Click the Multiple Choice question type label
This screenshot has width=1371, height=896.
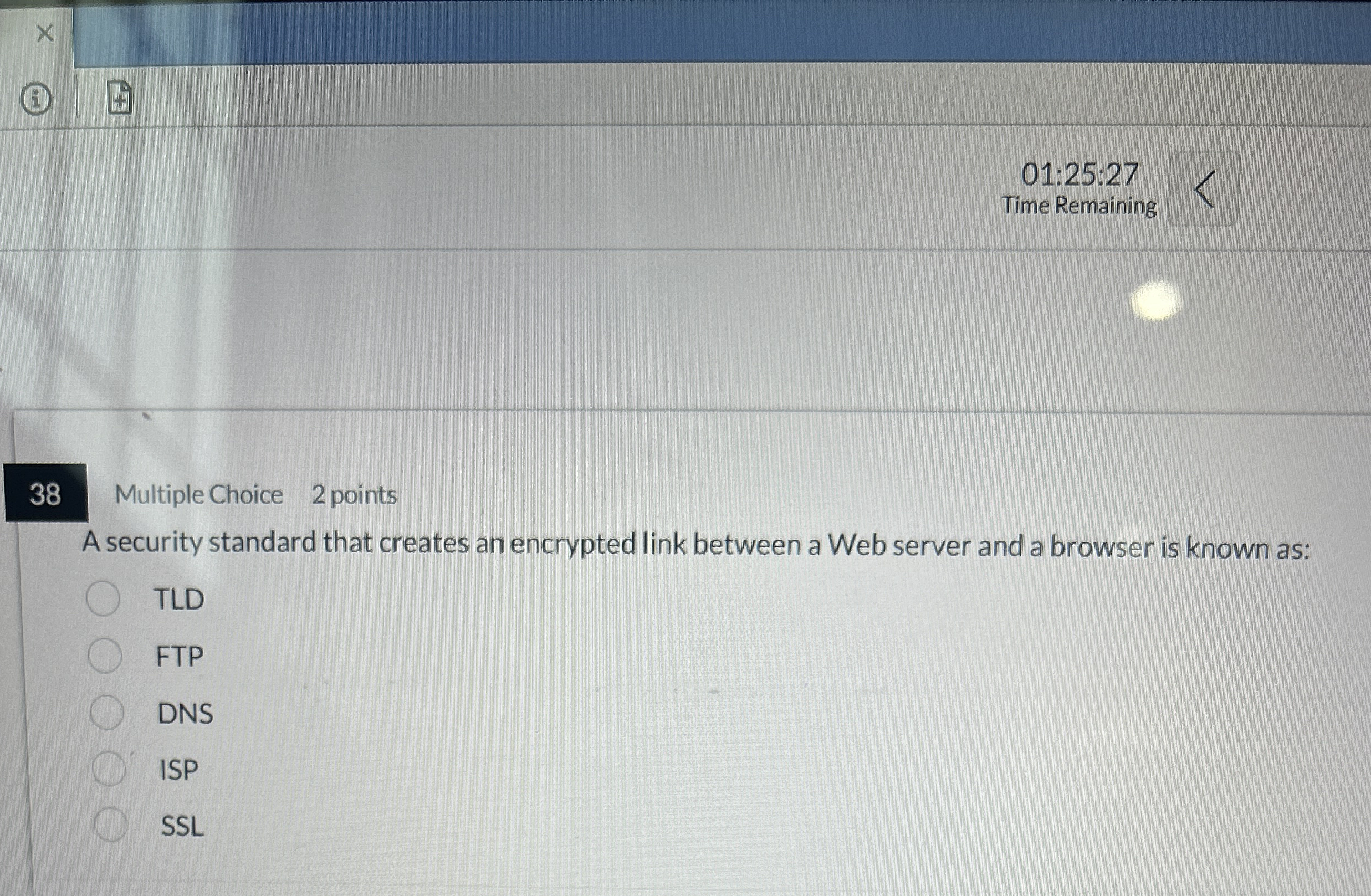pyautogui.click(x=199, y=495)
